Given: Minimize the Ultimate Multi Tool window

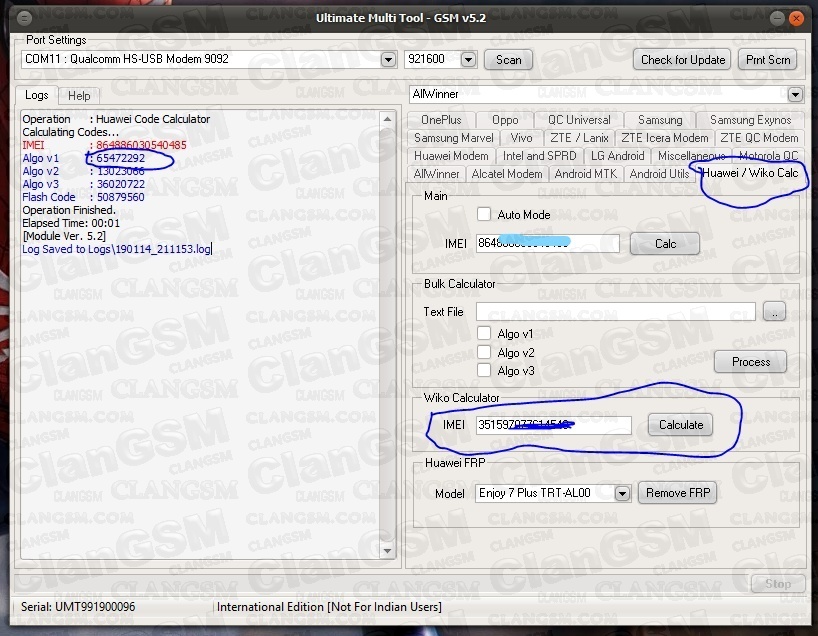Looking at the screenshot, I should tap(777, 19).
